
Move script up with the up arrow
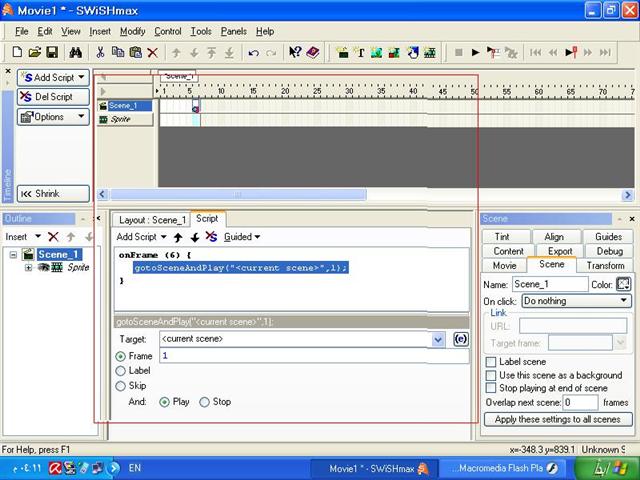[x=180, y=237]
